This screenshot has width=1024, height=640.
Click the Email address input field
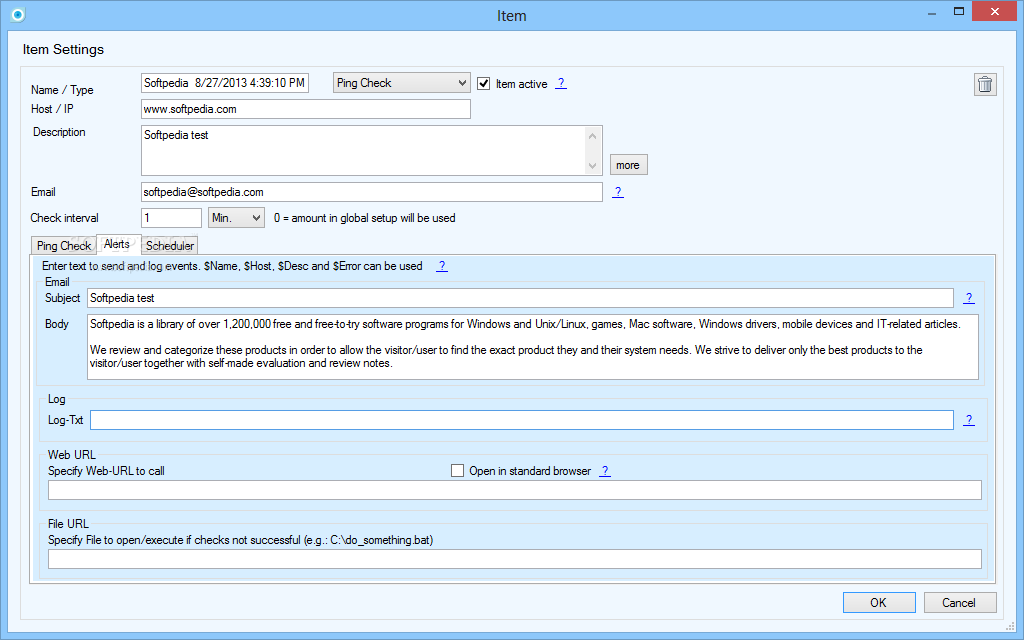(x=372, y=192)
